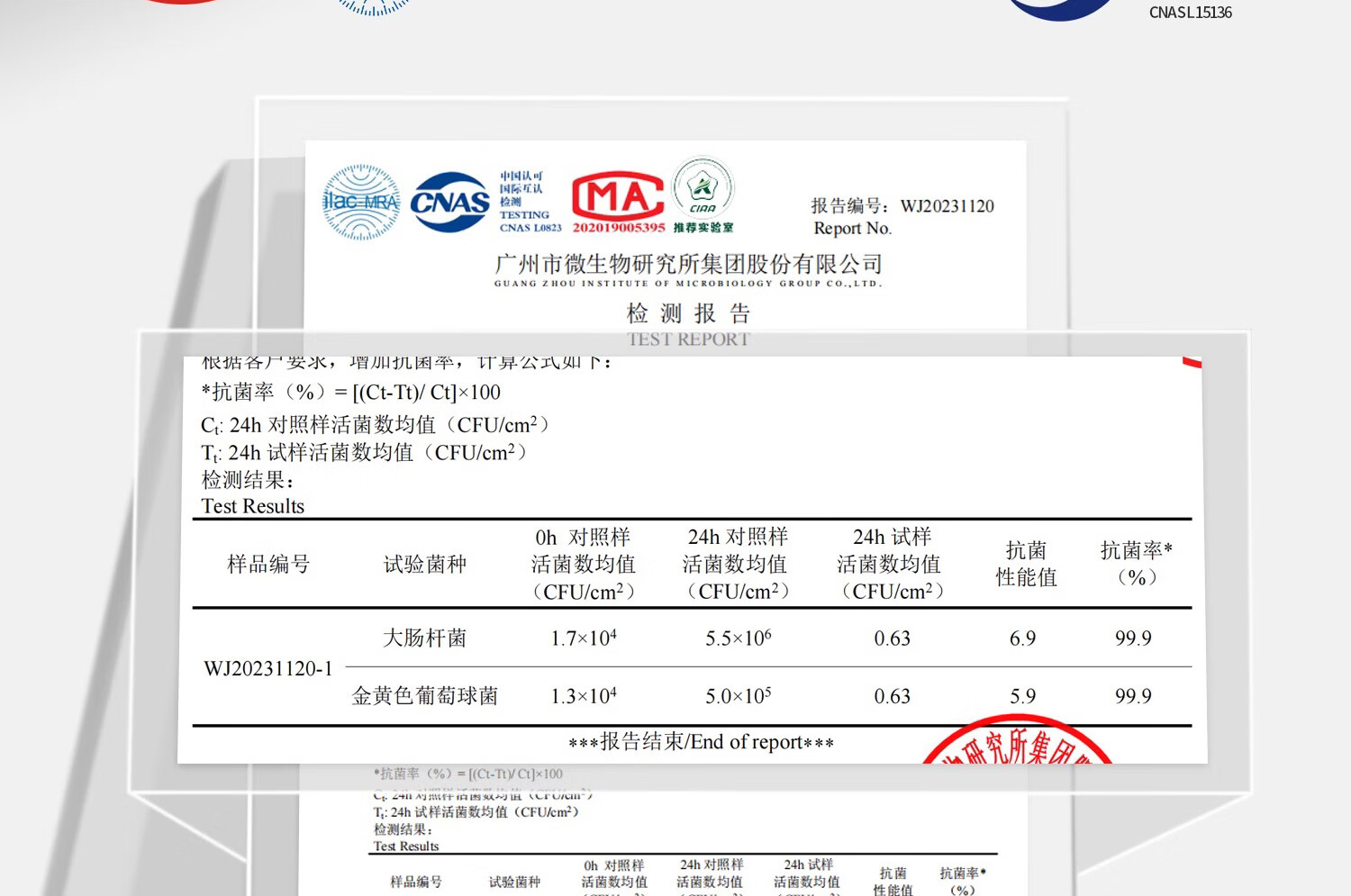This screenshot has height=896, width=1351.
Task: Click the "抗菌率*（%）" column header in the enlarged table
Action: pos(1137,564)
